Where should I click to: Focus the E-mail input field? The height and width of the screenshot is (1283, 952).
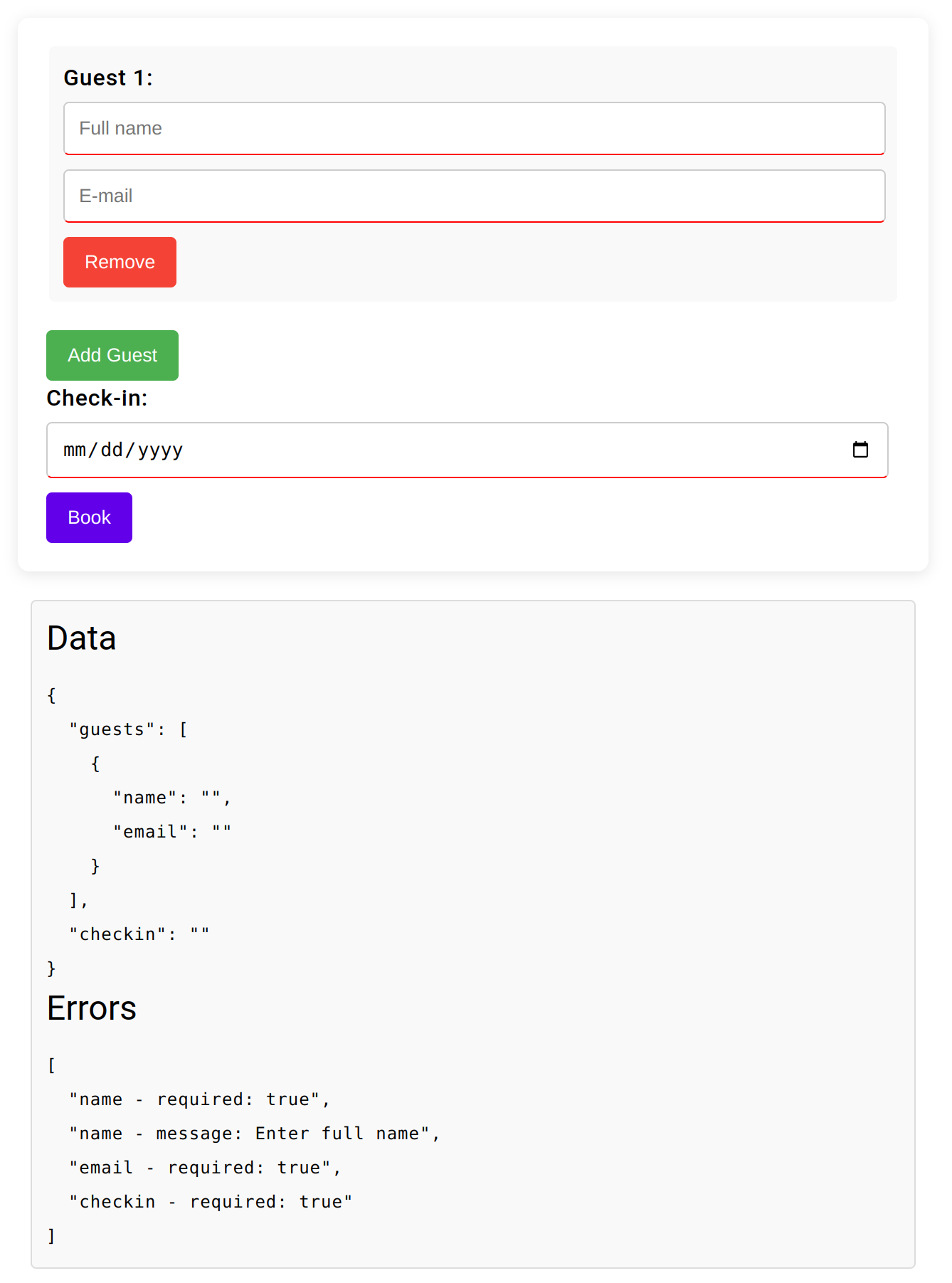(474, 196)
